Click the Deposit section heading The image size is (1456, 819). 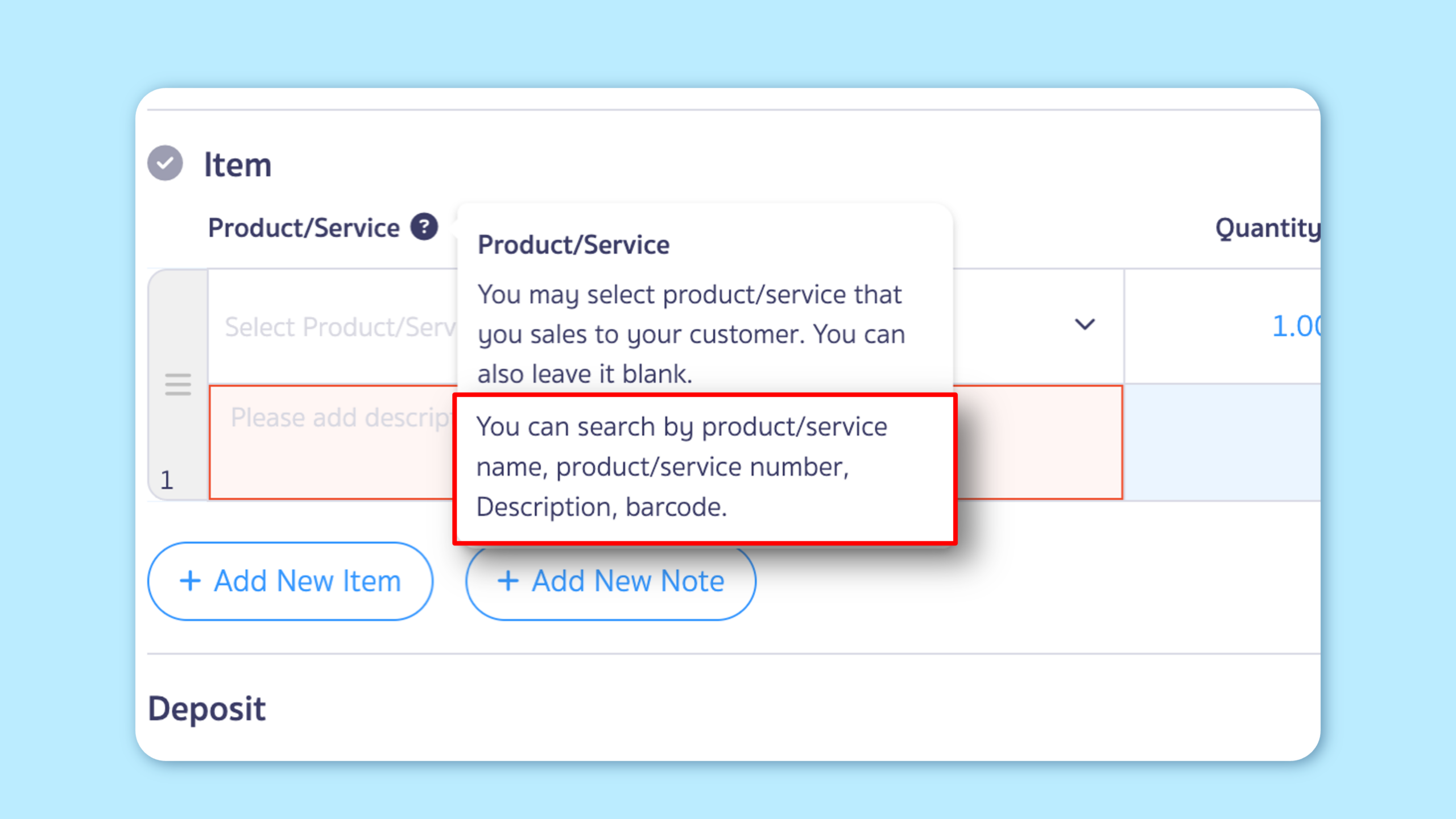point(207,709)
